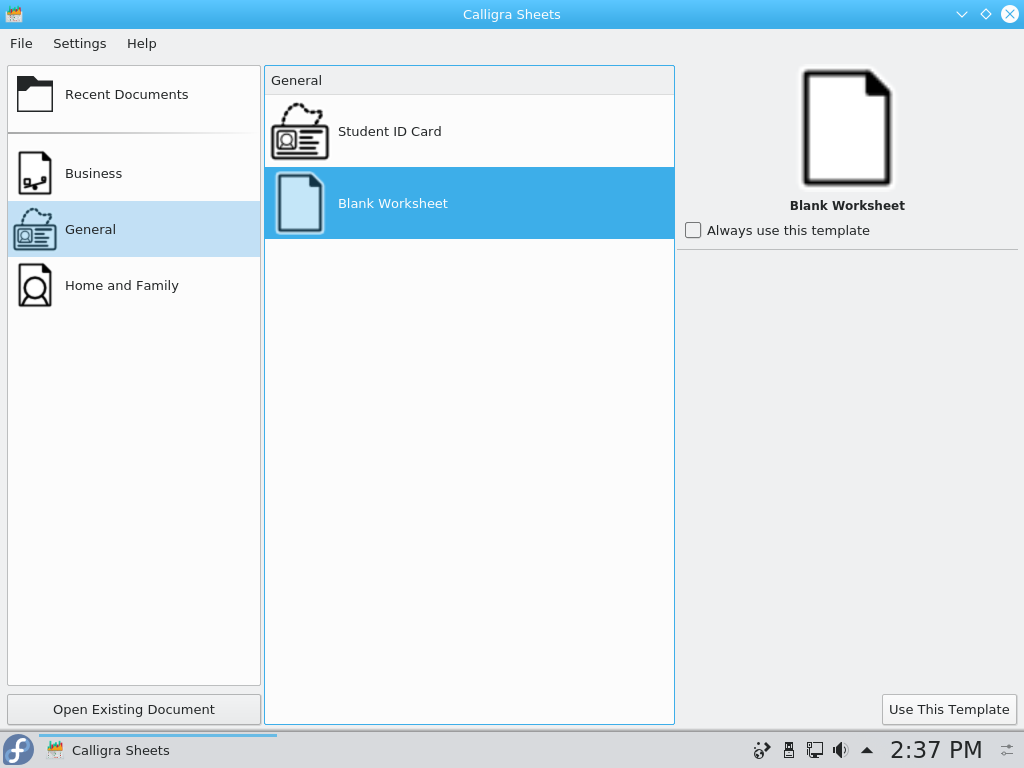Click the Open Existing Document button
Image resolution: width=1024 pixels, height=768 pixels.
[134, 709]
